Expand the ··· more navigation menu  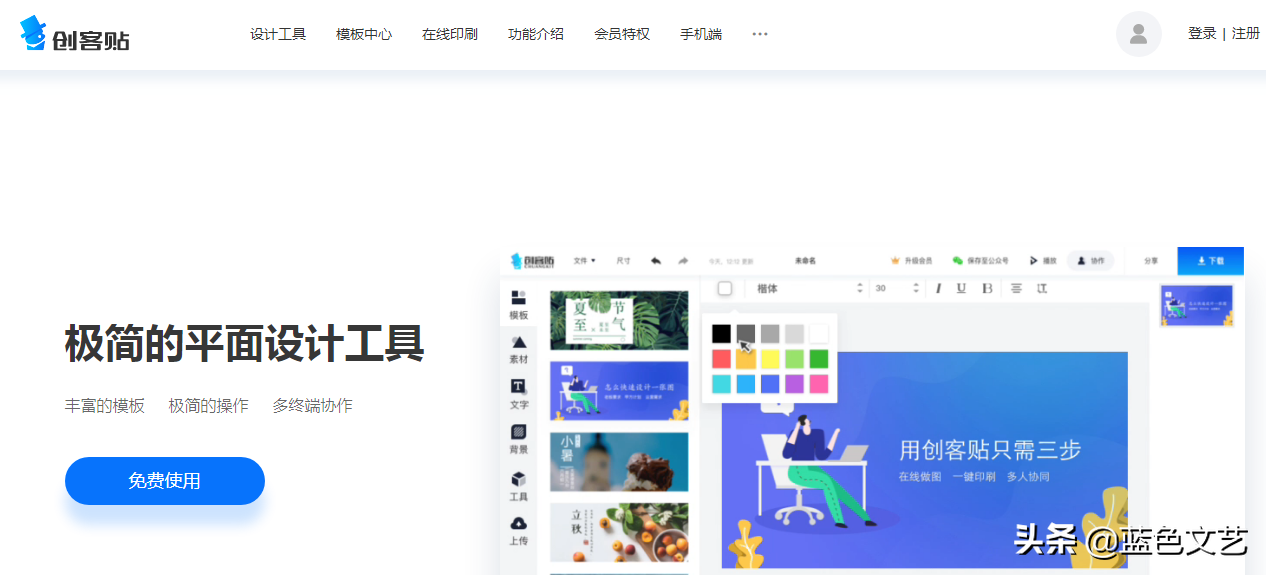pyautogui.click(x=760, y=34)
